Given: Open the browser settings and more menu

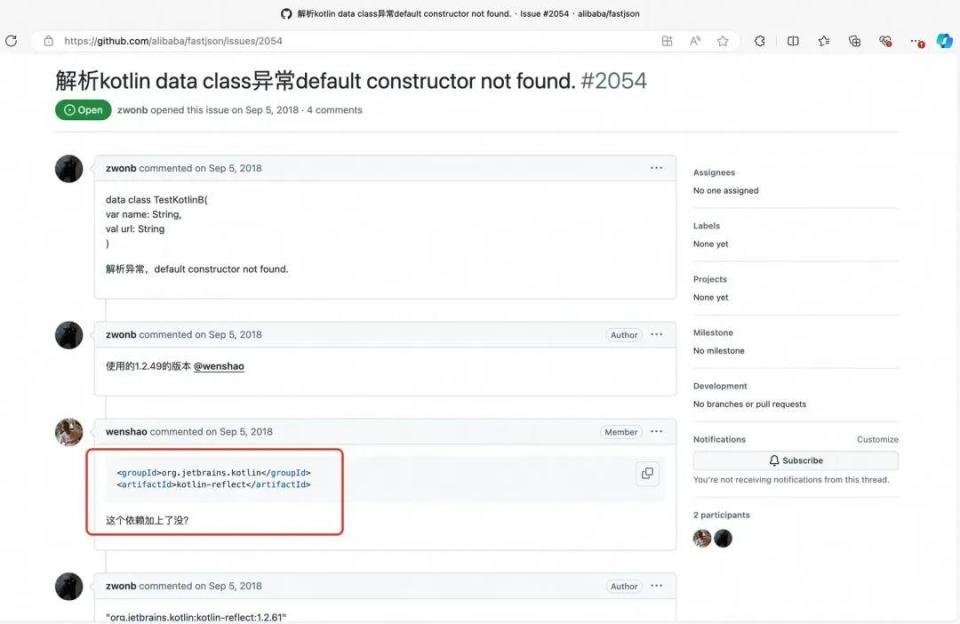Looking at the screenshot, I should (916, 41).
